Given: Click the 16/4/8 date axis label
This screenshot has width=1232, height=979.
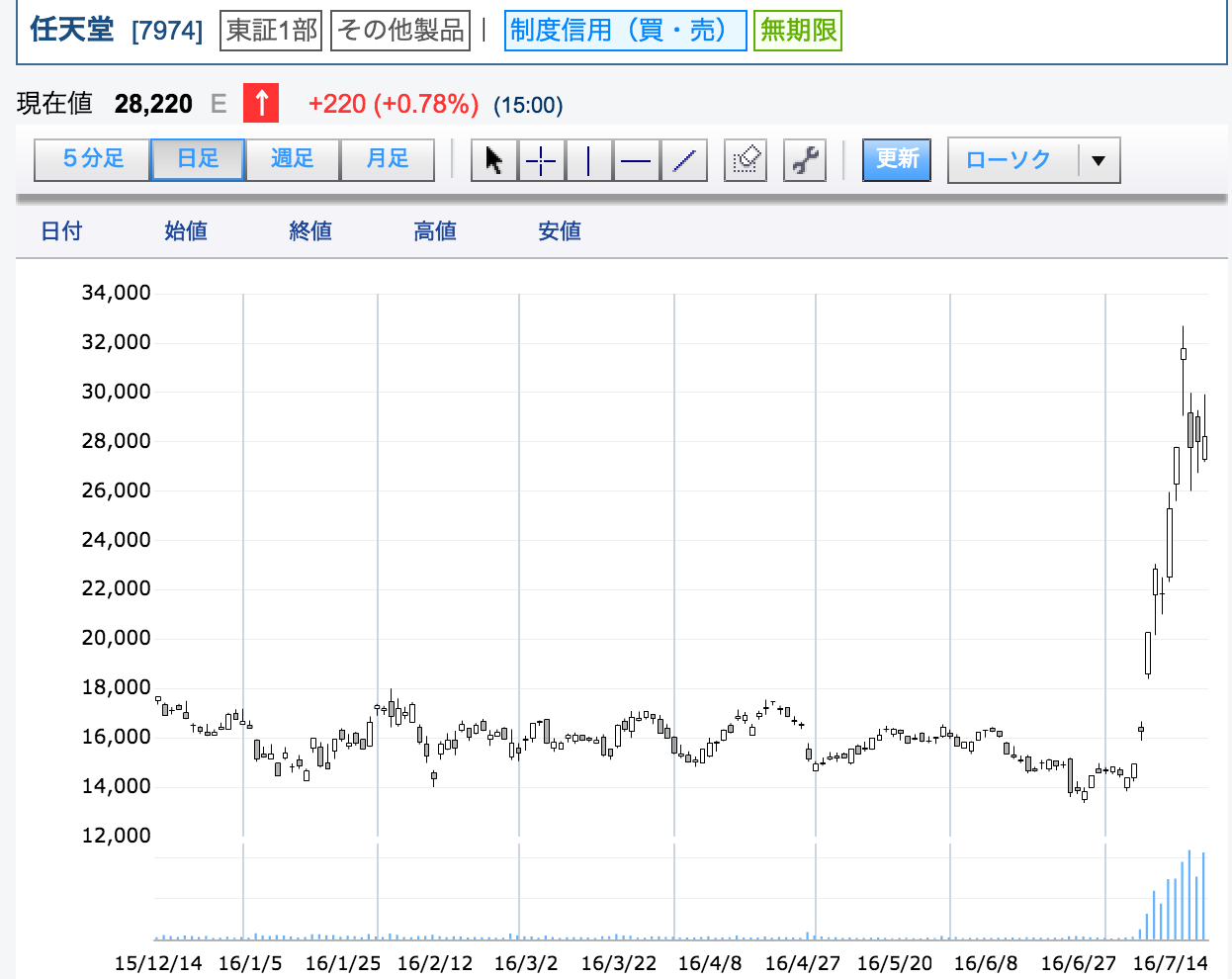Looking at the screenshot, I should pos(709,963).
